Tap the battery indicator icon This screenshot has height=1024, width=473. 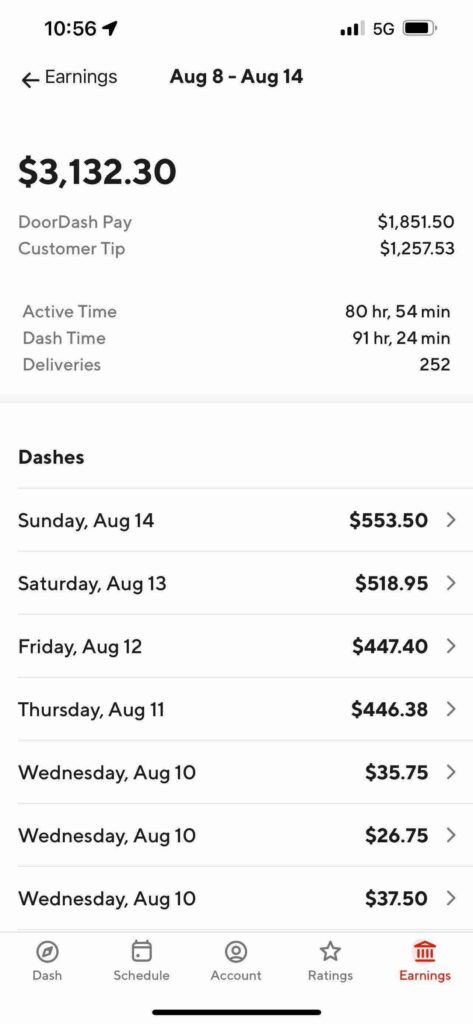[x=419, y=29]
